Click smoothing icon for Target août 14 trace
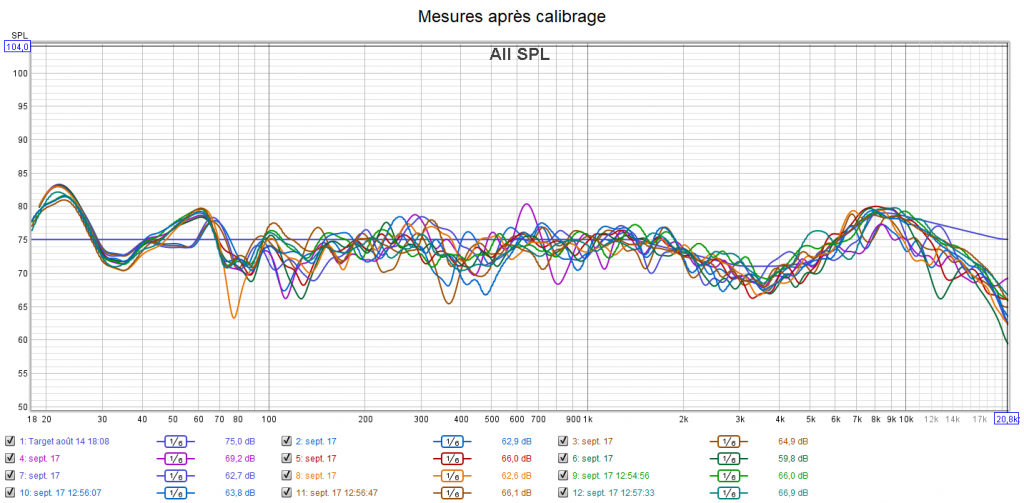Viewport: 1024px width, 503px height. click(x=175, y=441)
